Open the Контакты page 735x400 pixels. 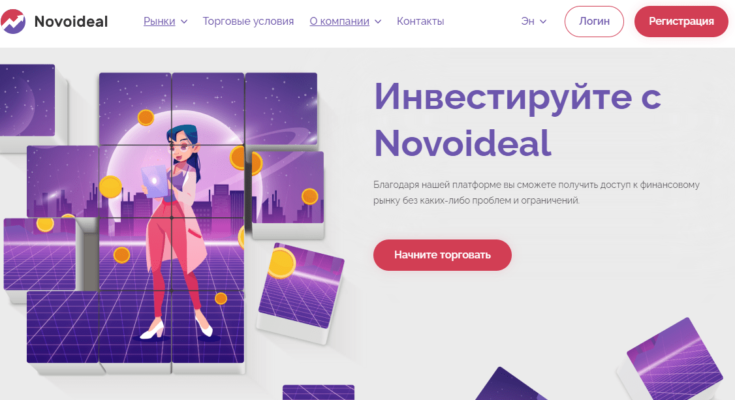[x=420, y=21]
